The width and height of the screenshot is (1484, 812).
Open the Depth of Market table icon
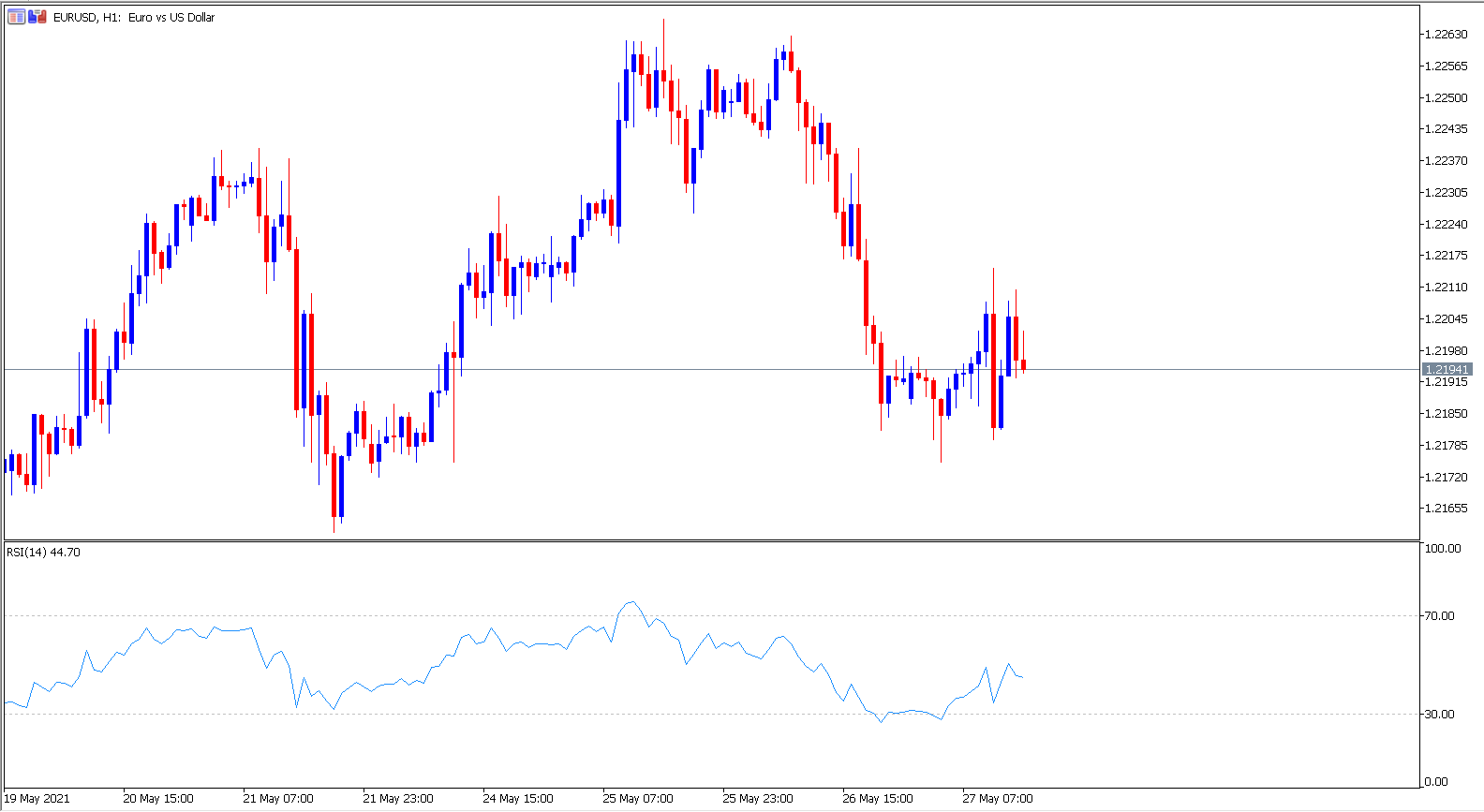(17, 17)
